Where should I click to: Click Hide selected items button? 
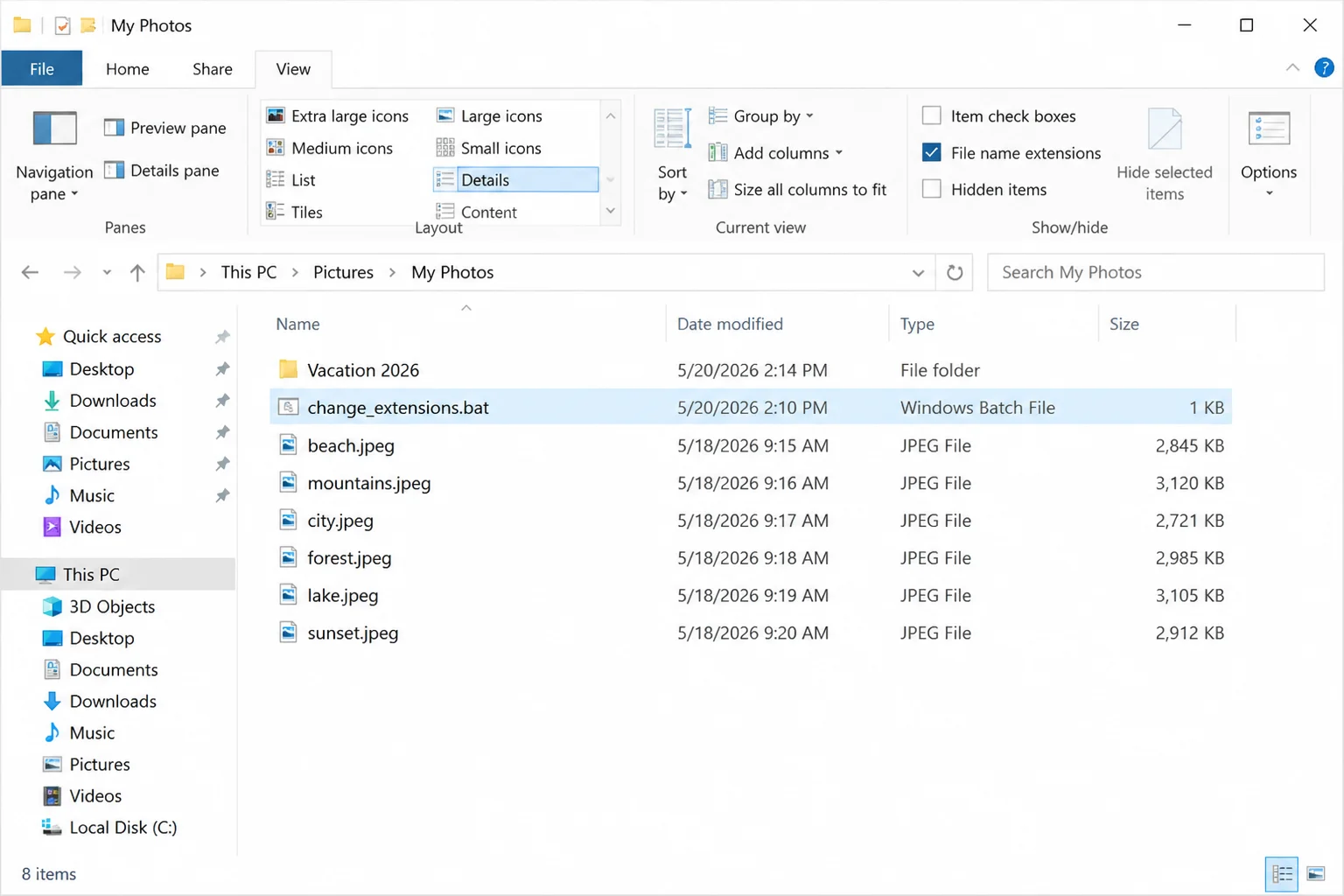1165,156
